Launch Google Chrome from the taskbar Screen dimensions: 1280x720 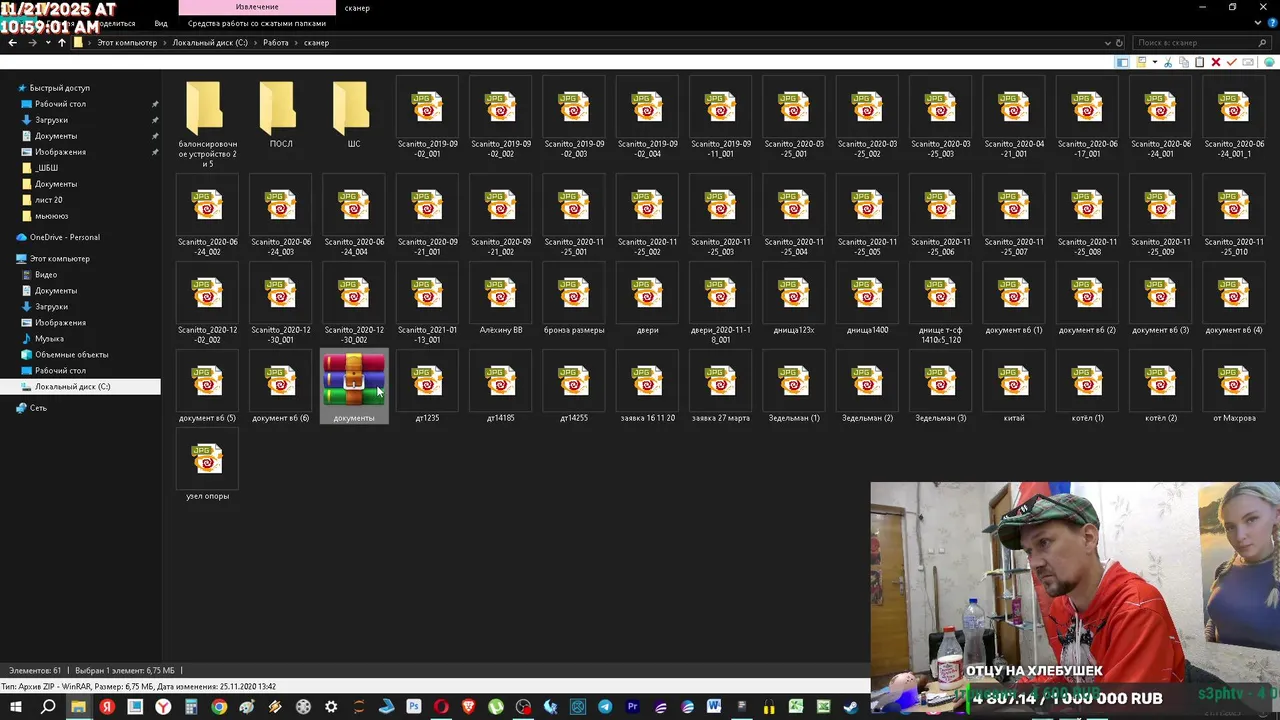219,707
